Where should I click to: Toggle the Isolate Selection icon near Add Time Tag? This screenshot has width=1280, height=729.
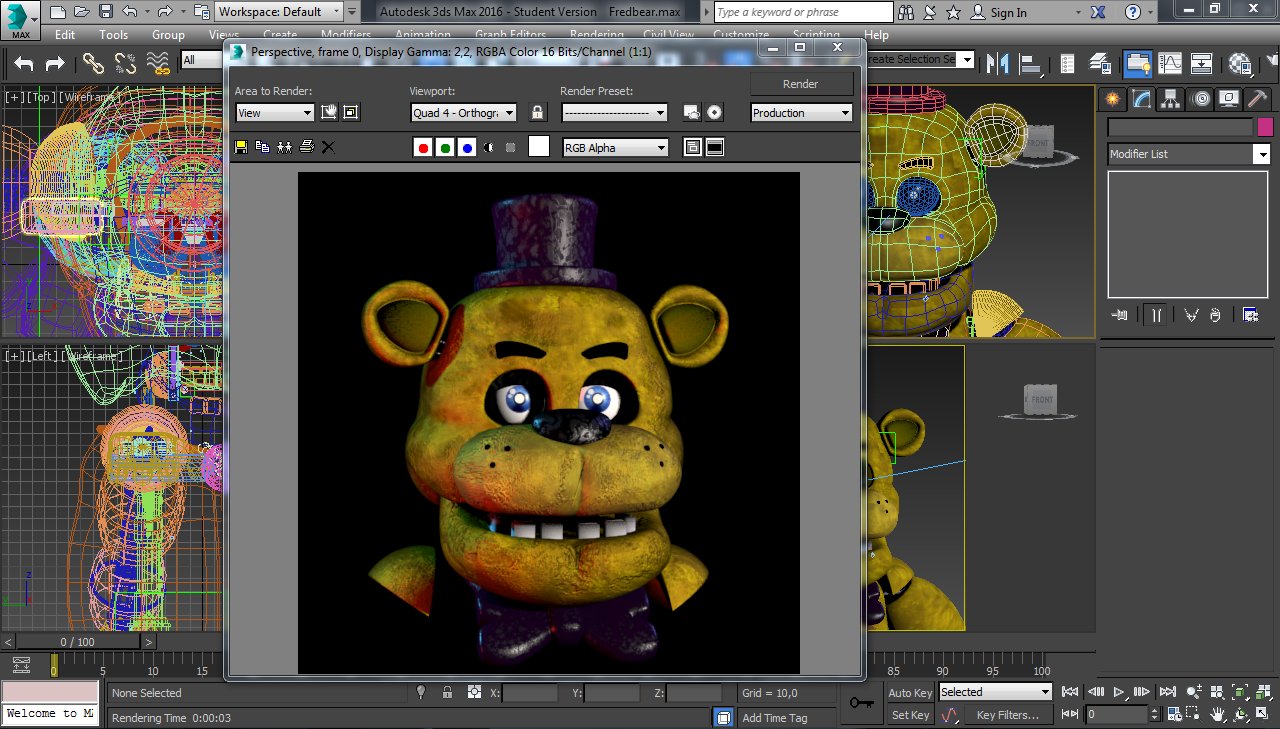click(x=723, y=717)
